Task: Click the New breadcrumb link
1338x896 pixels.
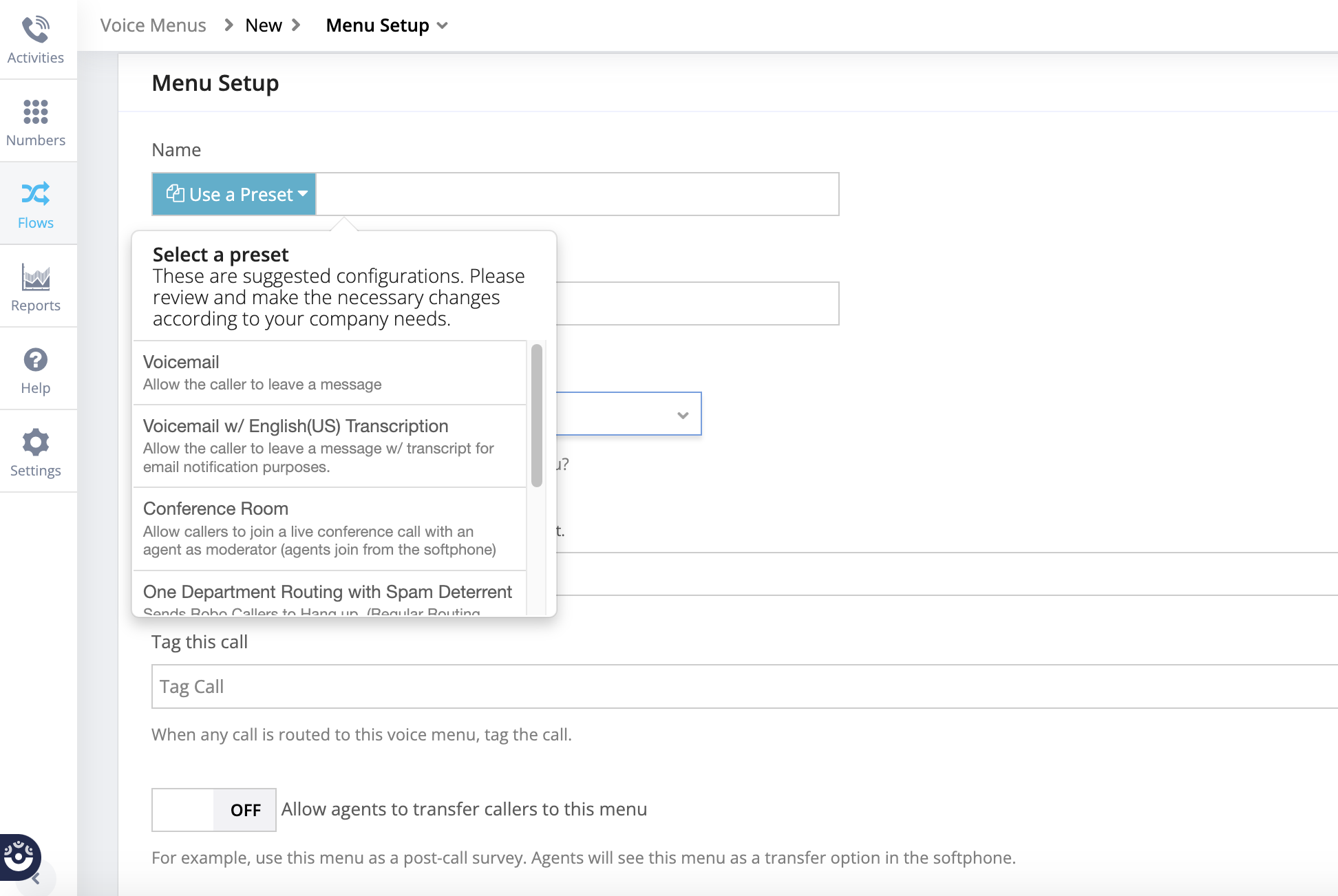Action: (x=263, y=25)
